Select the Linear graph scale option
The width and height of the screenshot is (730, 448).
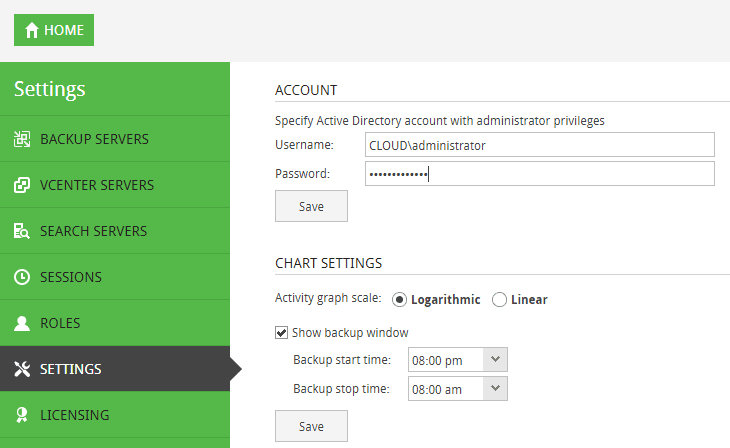(x=500, y=299)
